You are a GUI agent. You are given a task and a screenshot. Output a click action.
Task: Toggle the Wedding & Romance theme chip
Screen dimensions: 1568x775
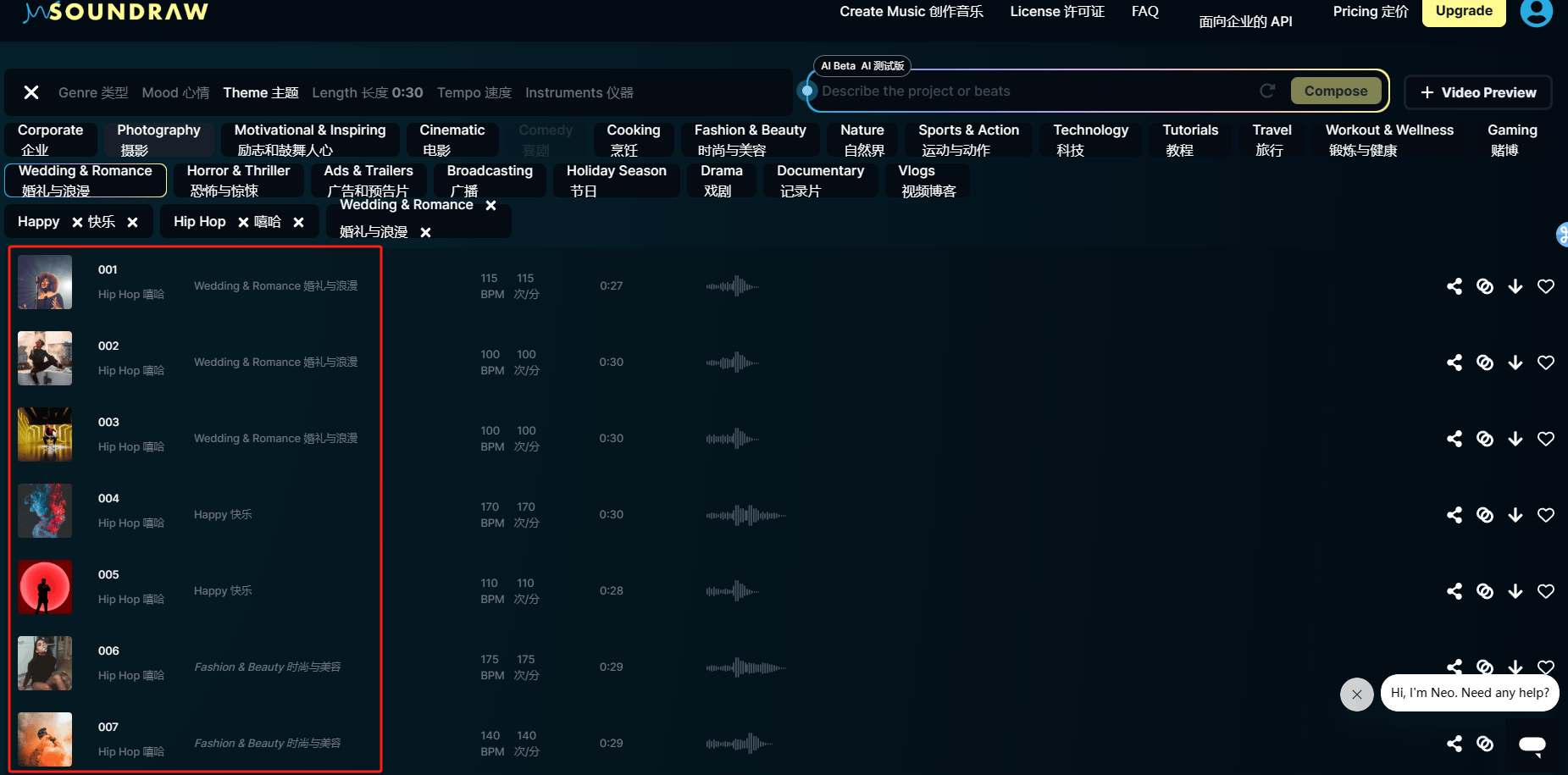point(86,180)
